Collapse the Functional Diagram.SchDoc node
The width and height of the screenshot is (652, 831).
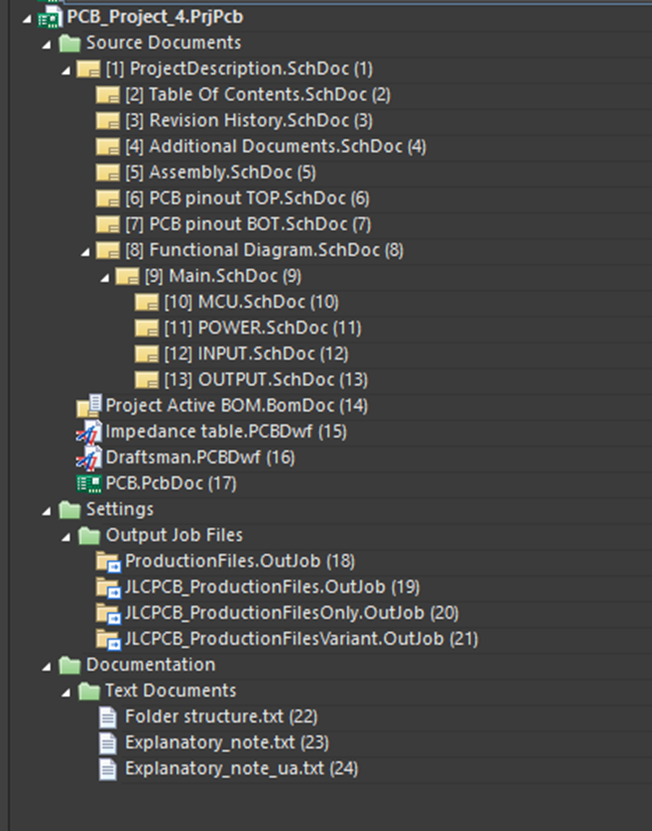coord(86,250)
